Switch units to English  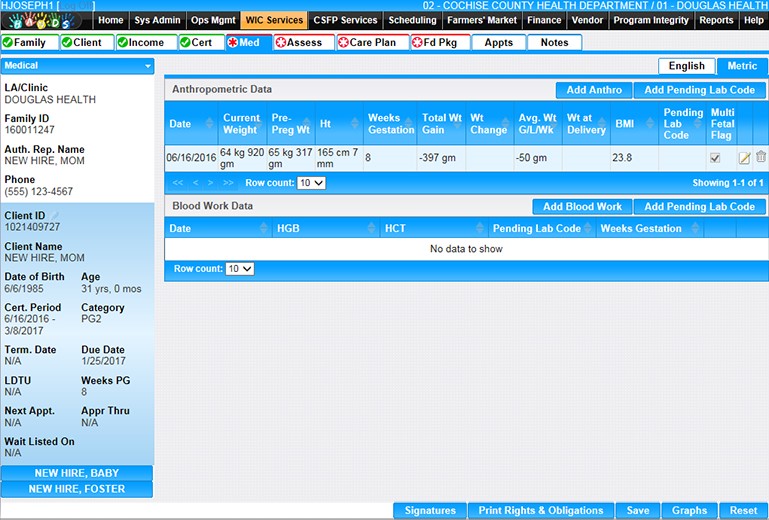(686, 66)
